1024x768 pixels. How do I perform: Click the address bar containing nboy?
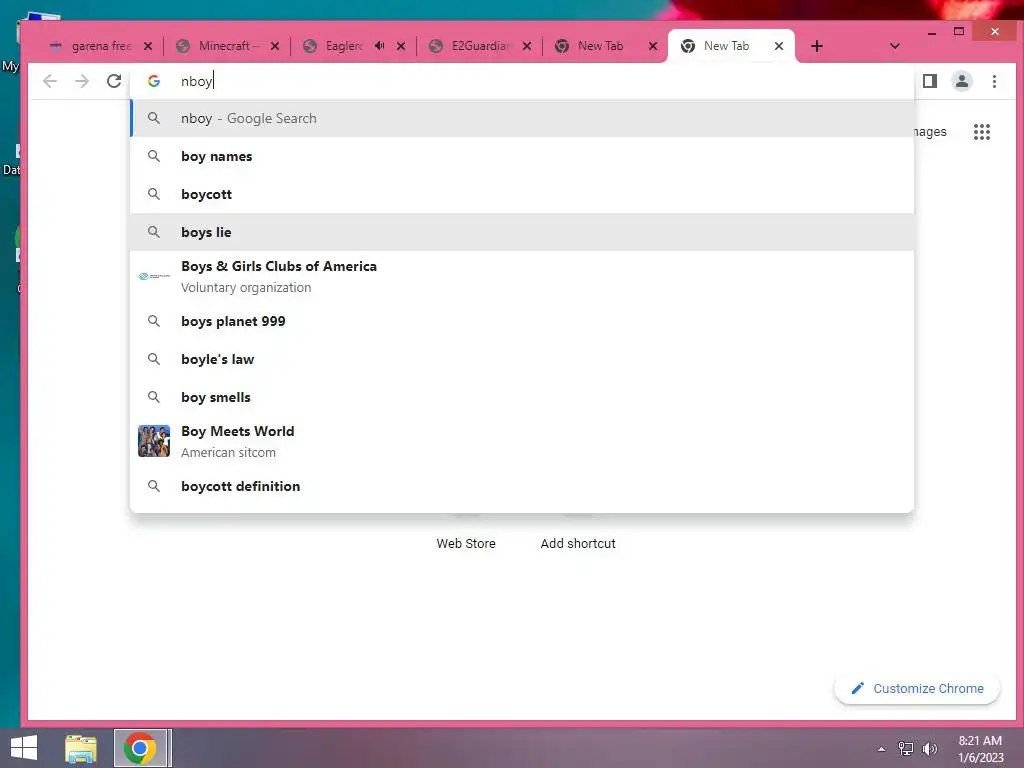pyautogui.click(x=522, y=81)
